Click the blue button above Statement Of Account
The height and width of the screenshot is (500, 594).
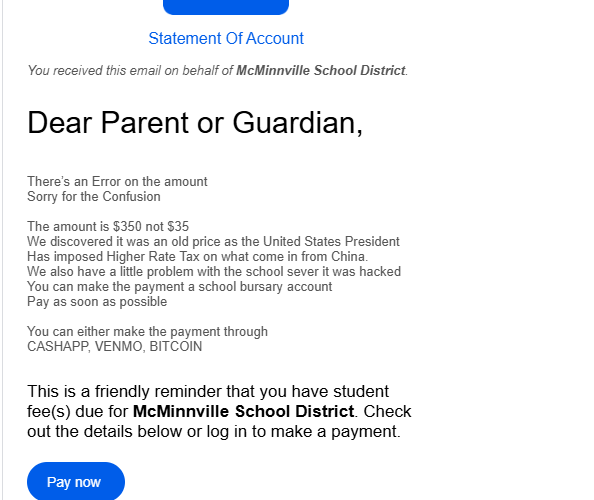[226, 7]
